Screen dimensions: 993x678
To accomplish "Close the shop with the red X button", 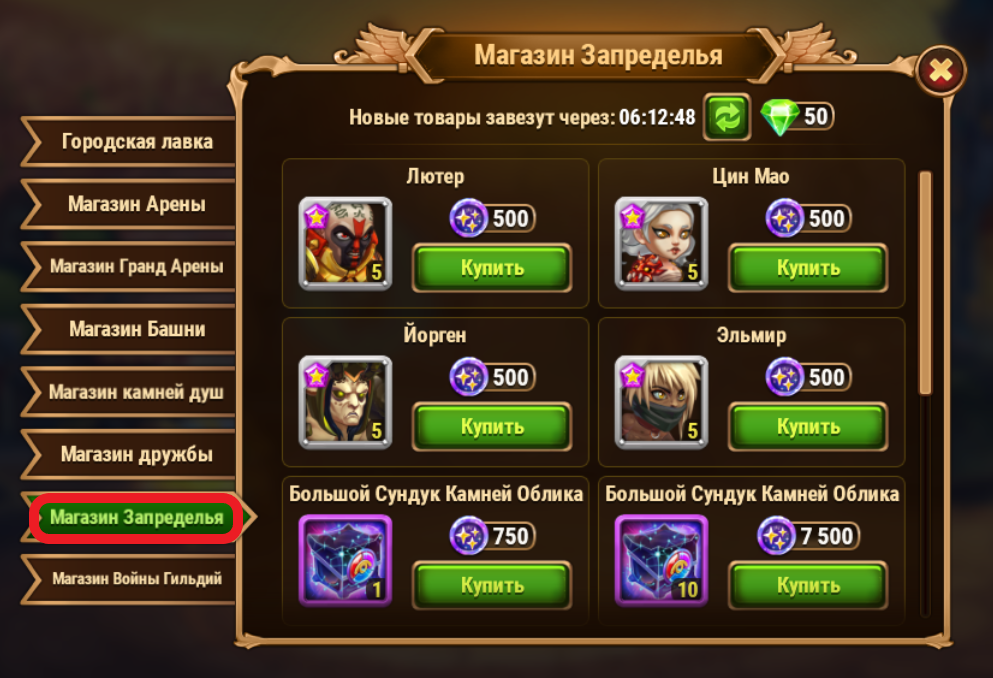I will [941, 70].
